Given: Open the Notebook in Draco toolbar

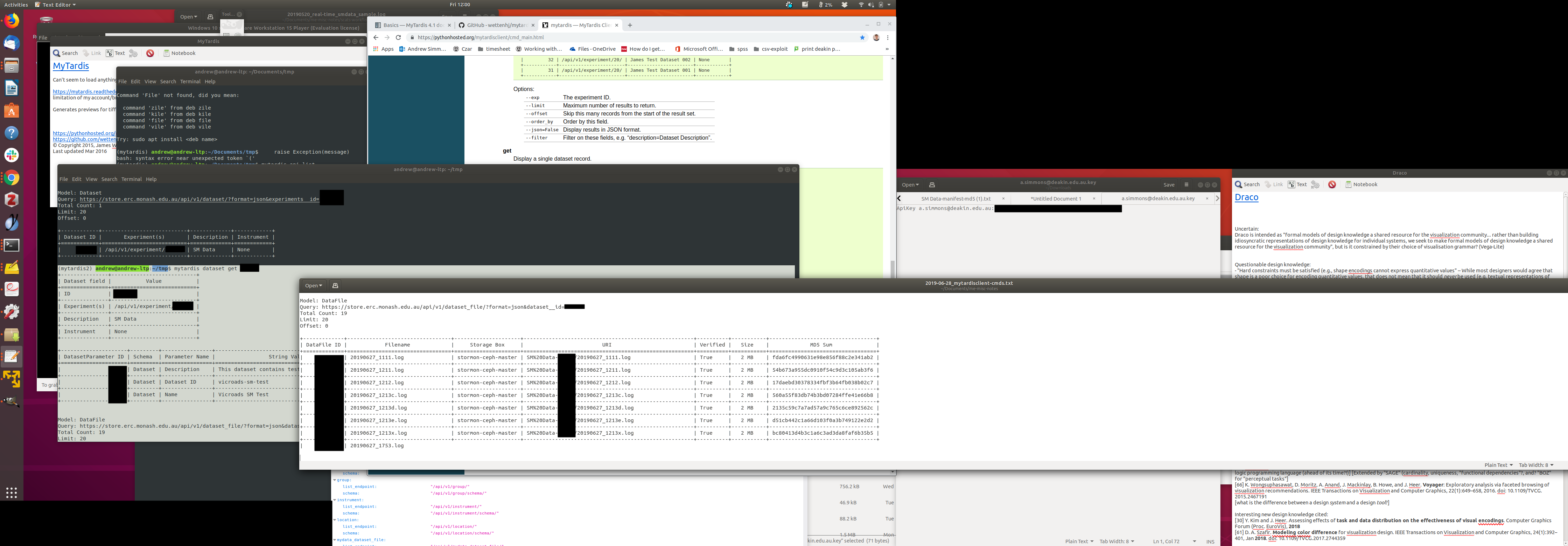Looking at the screenshot, I should (1361, 184).
